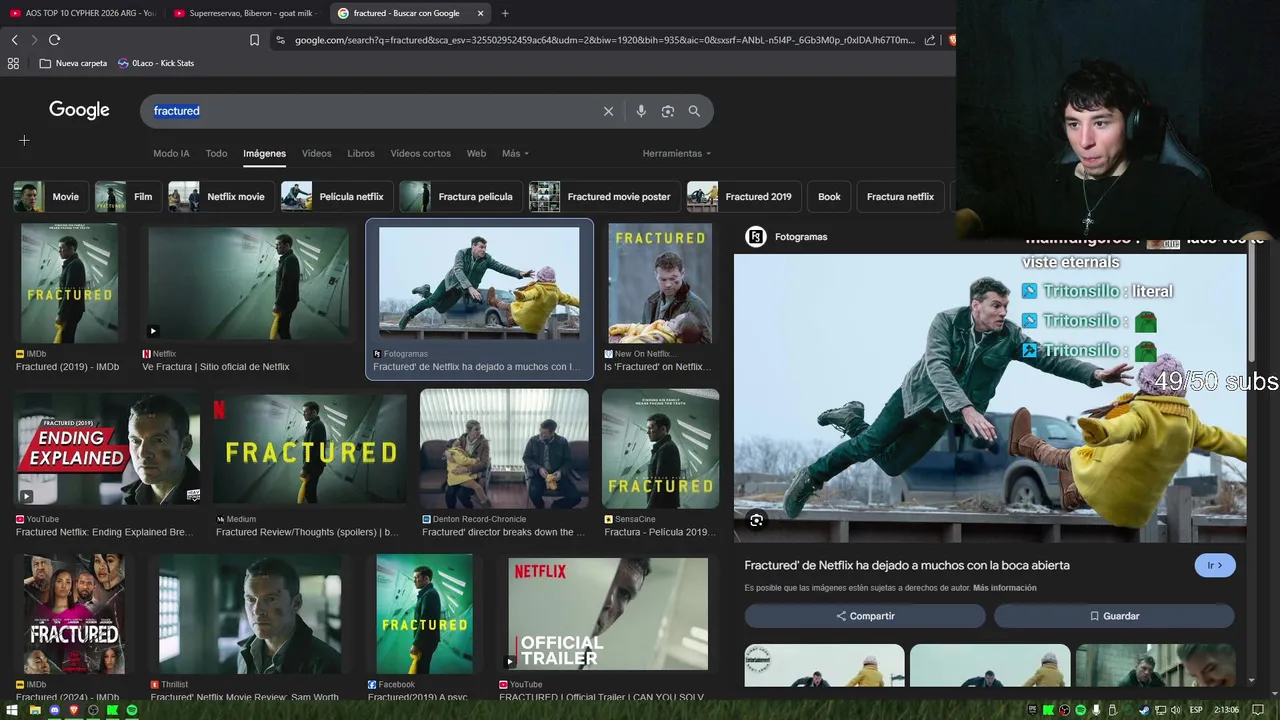The width and height of the screenshot is (1280, 720).
Task: Open the Más información link
Action: [x=1004, y=588]
